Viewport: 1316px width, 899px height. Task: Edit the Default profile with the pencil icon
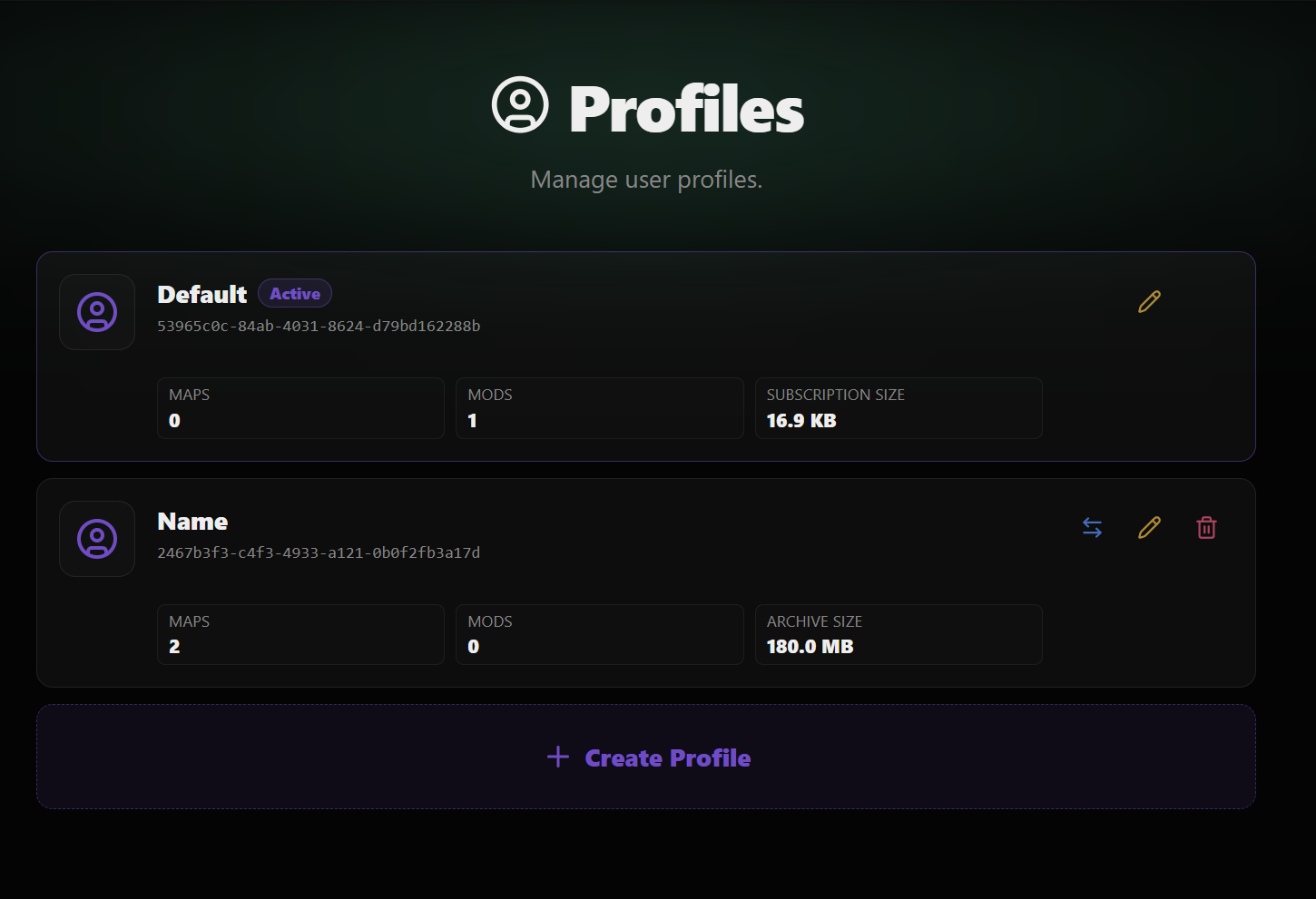pos(1149,302)
